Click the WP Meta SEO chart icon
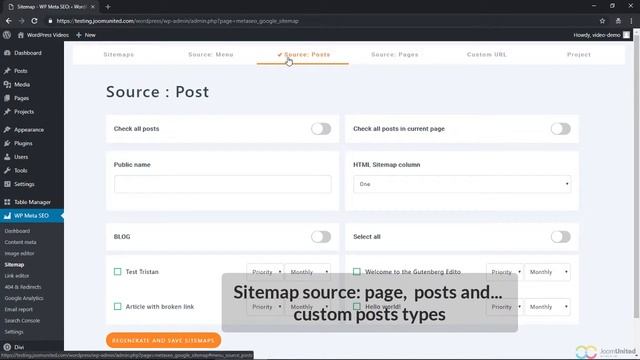The image size is (640, 360). [x=7, y=216]
